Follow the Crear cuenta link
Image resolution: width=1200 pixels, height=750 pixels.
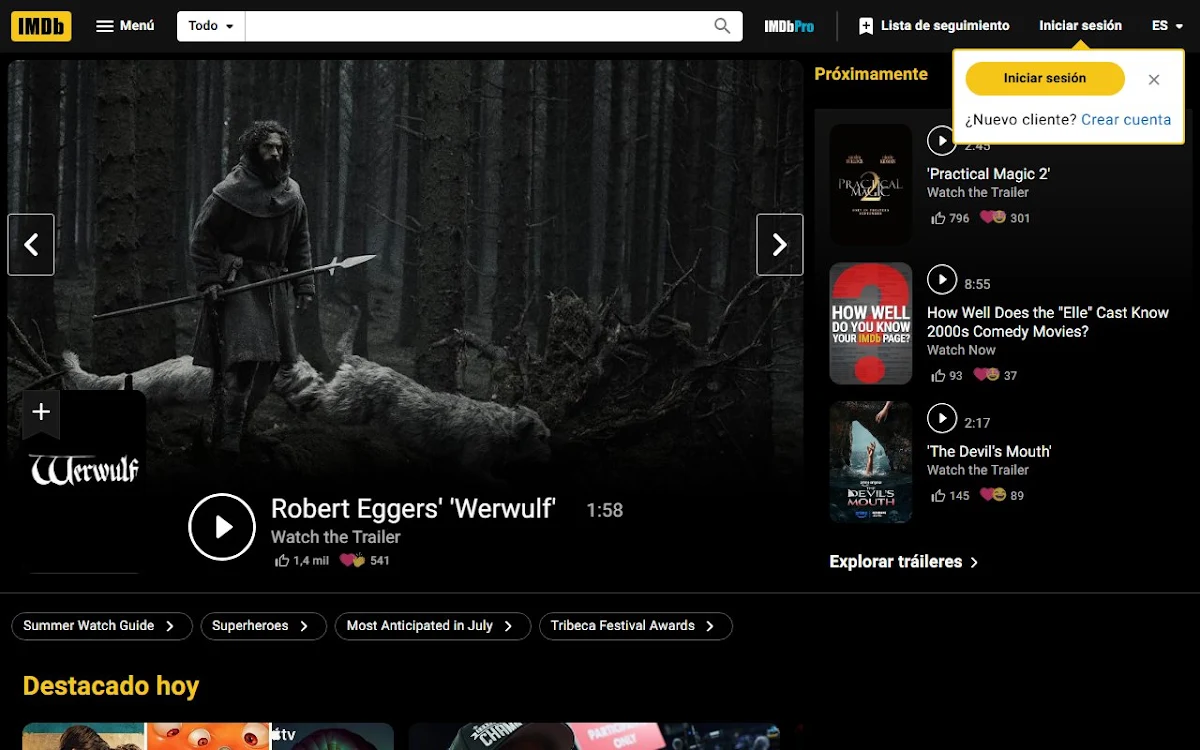(1126, 119)
